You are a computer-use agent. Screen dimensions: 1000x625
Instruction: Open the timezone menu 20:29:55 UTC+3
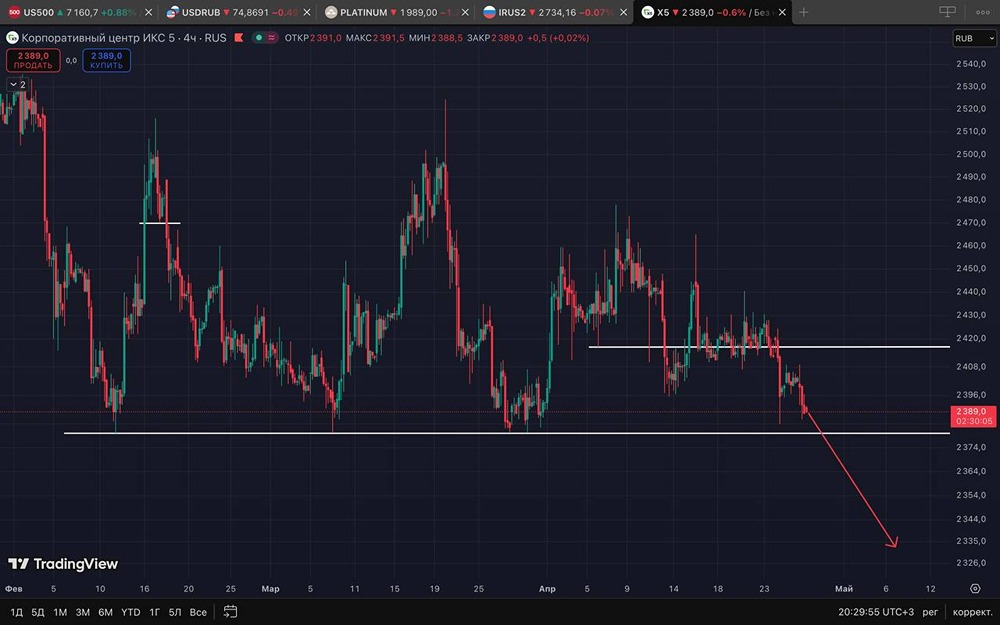876,612
